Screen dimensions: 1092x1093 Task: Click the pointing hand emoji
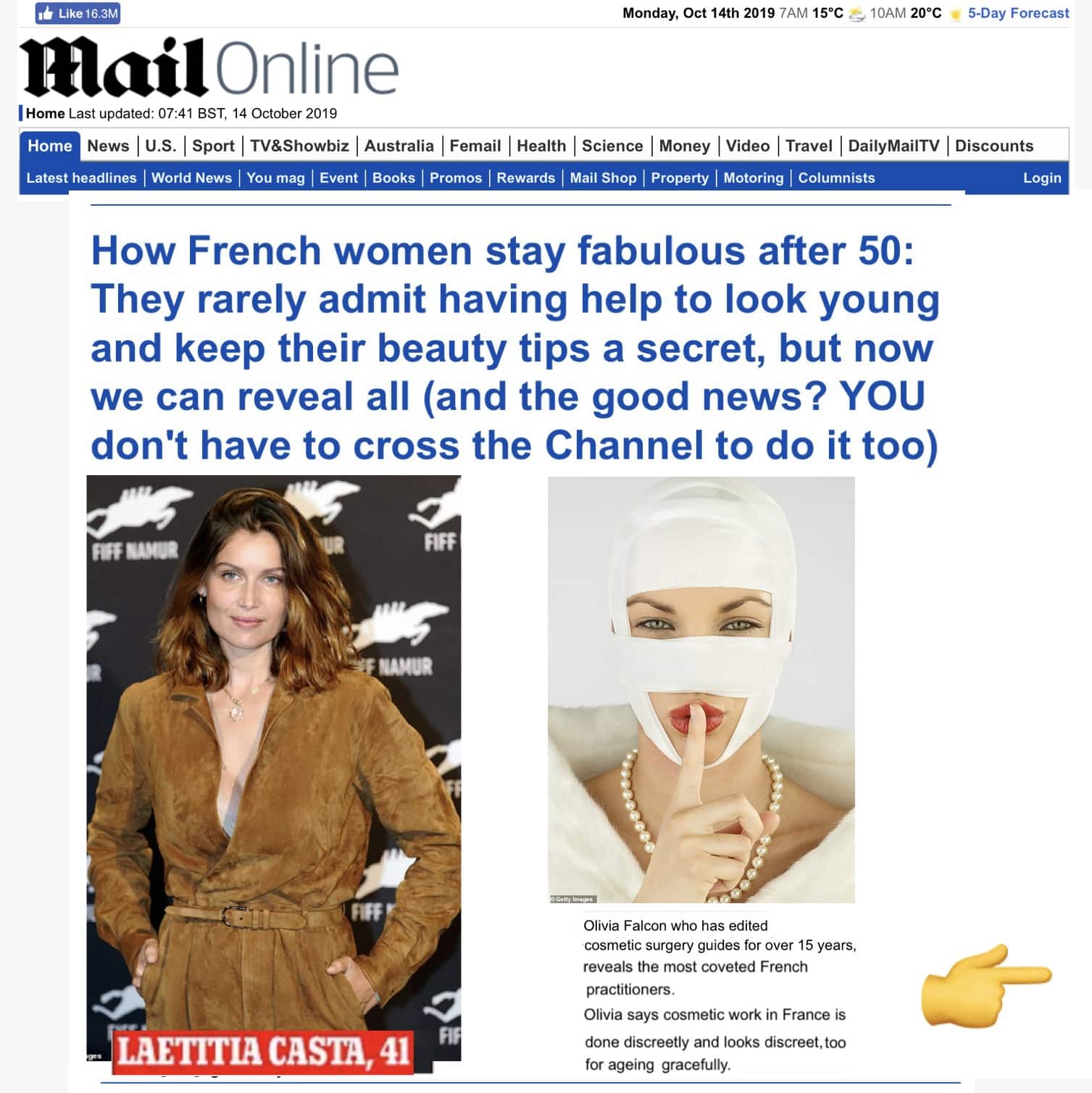986,985
